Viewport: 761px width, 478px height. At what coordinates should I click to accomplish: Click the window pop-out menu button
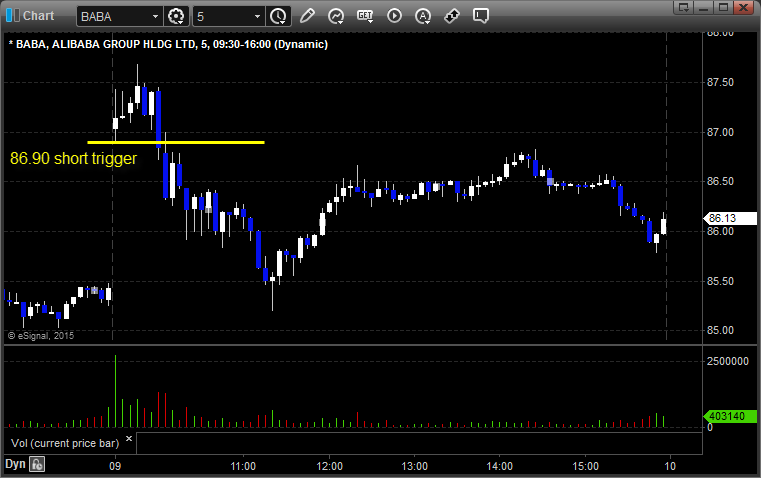point(684,7)
